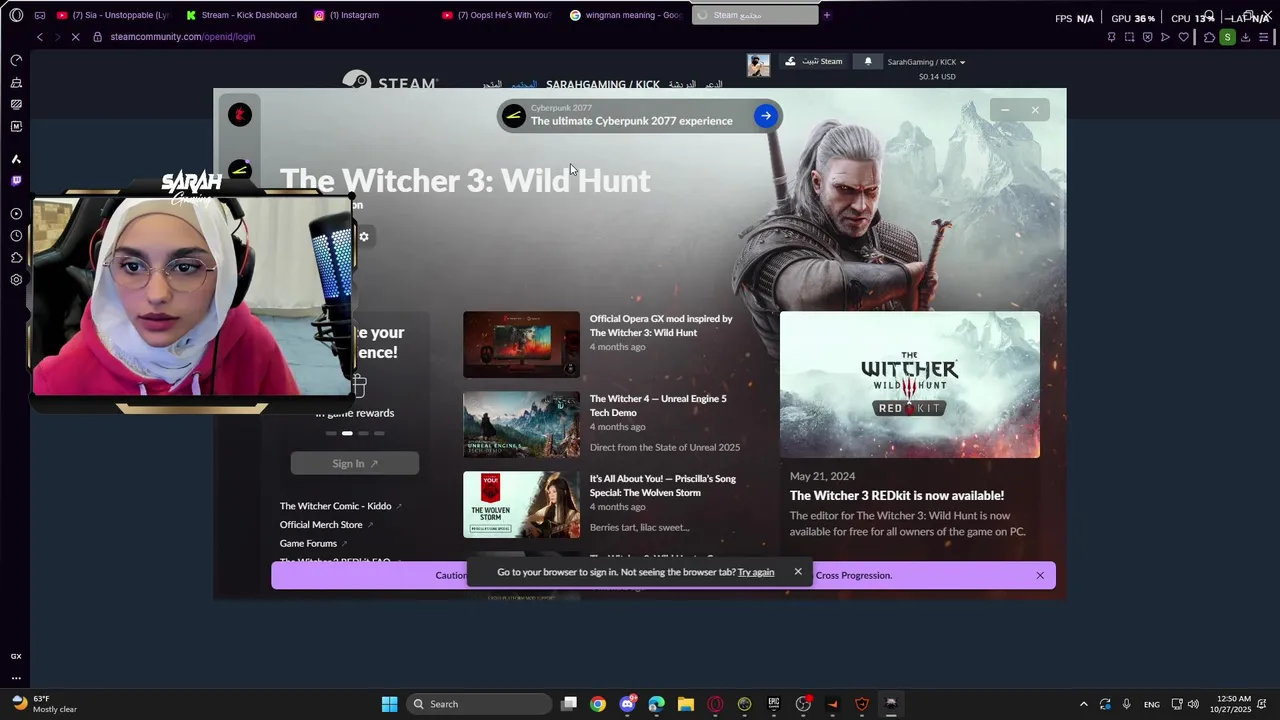Open Game Forums link

(313, 544)
